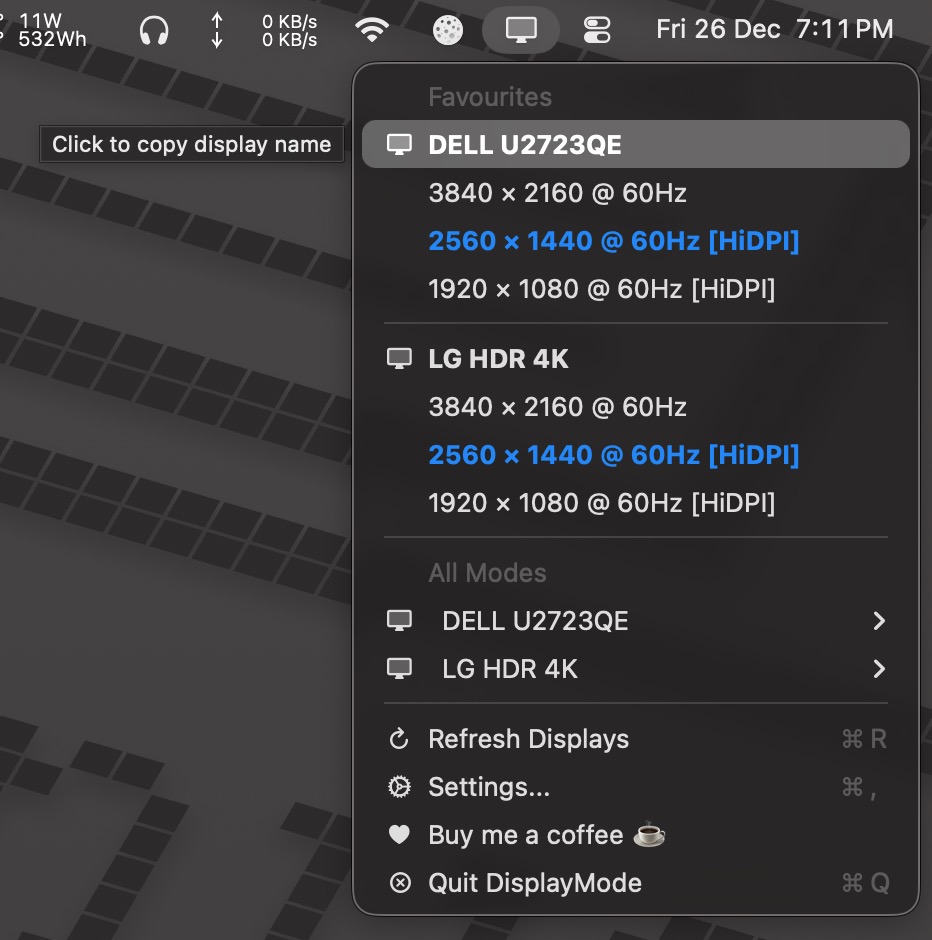Viewport: 932px width, 940px height.
Task: Click the circular refresh arrow icon
Action: [x=399, y=739]
